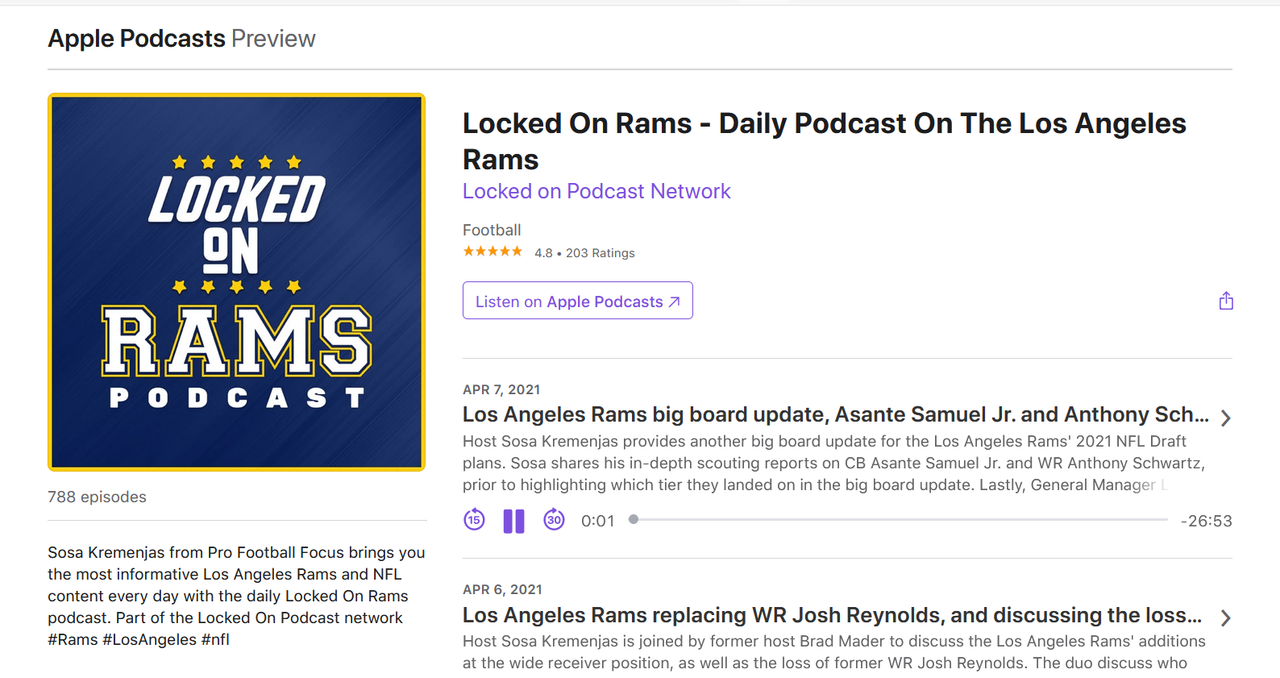Skip back 15 seconds

[474, 520]
